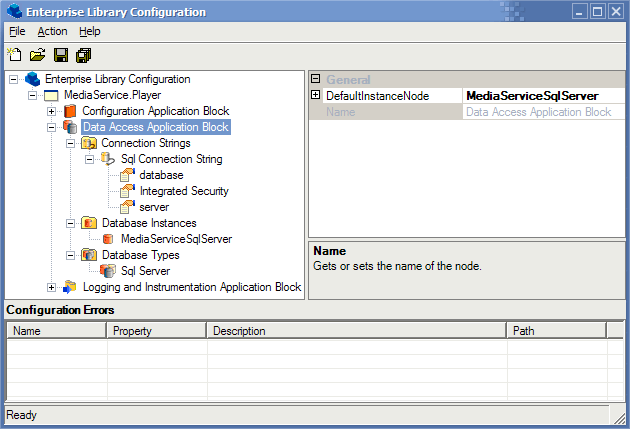Click the MediaServiceSqlServer instance icon

pos(108,239)
